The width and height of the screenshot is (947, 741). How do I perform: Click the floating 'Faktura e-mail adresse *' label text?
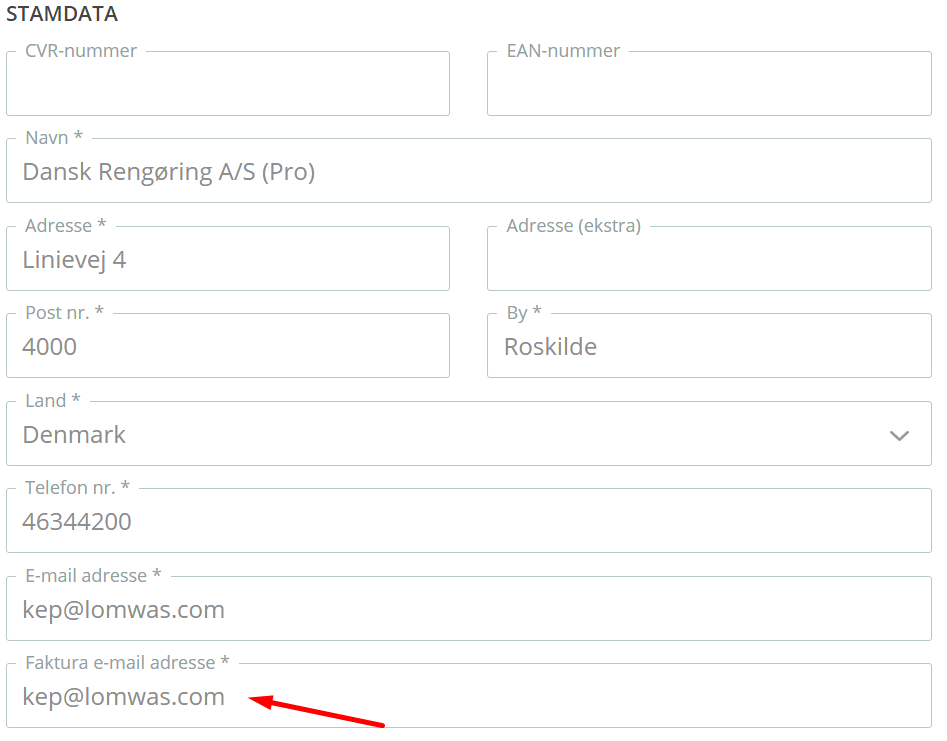(127, 662)
